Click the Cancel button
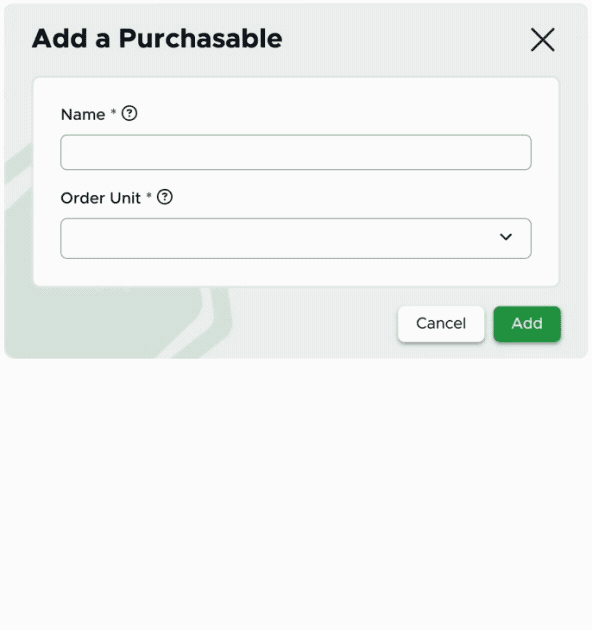The height and width of the screenshot is (630, 592). click(x=441, y=324)
